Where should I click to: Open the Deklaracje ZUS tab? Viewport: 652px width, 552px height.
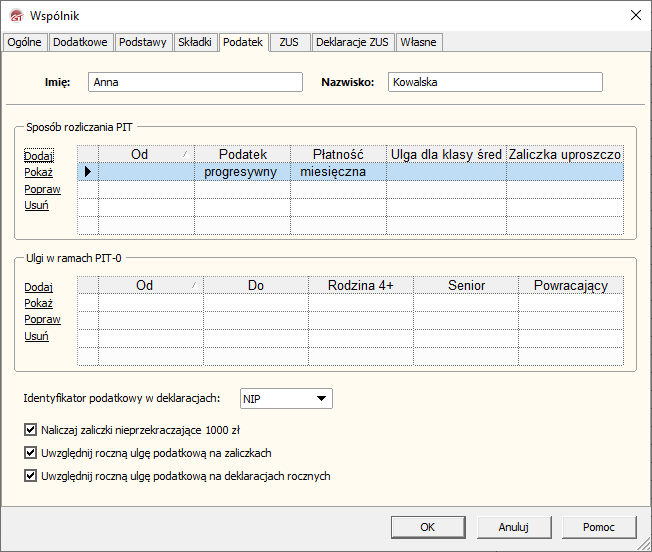(x=352, y=42)
